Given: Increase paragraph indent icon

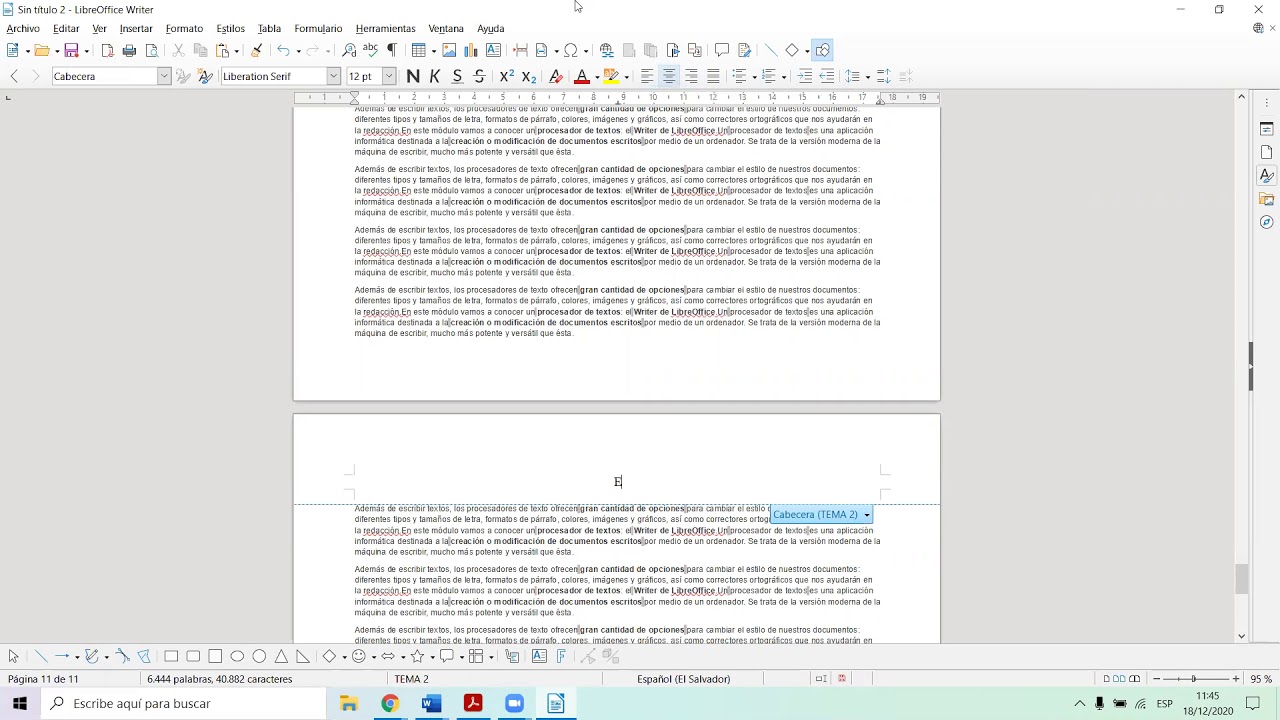Looking at the screenshot, I should [x=805, y=76].
